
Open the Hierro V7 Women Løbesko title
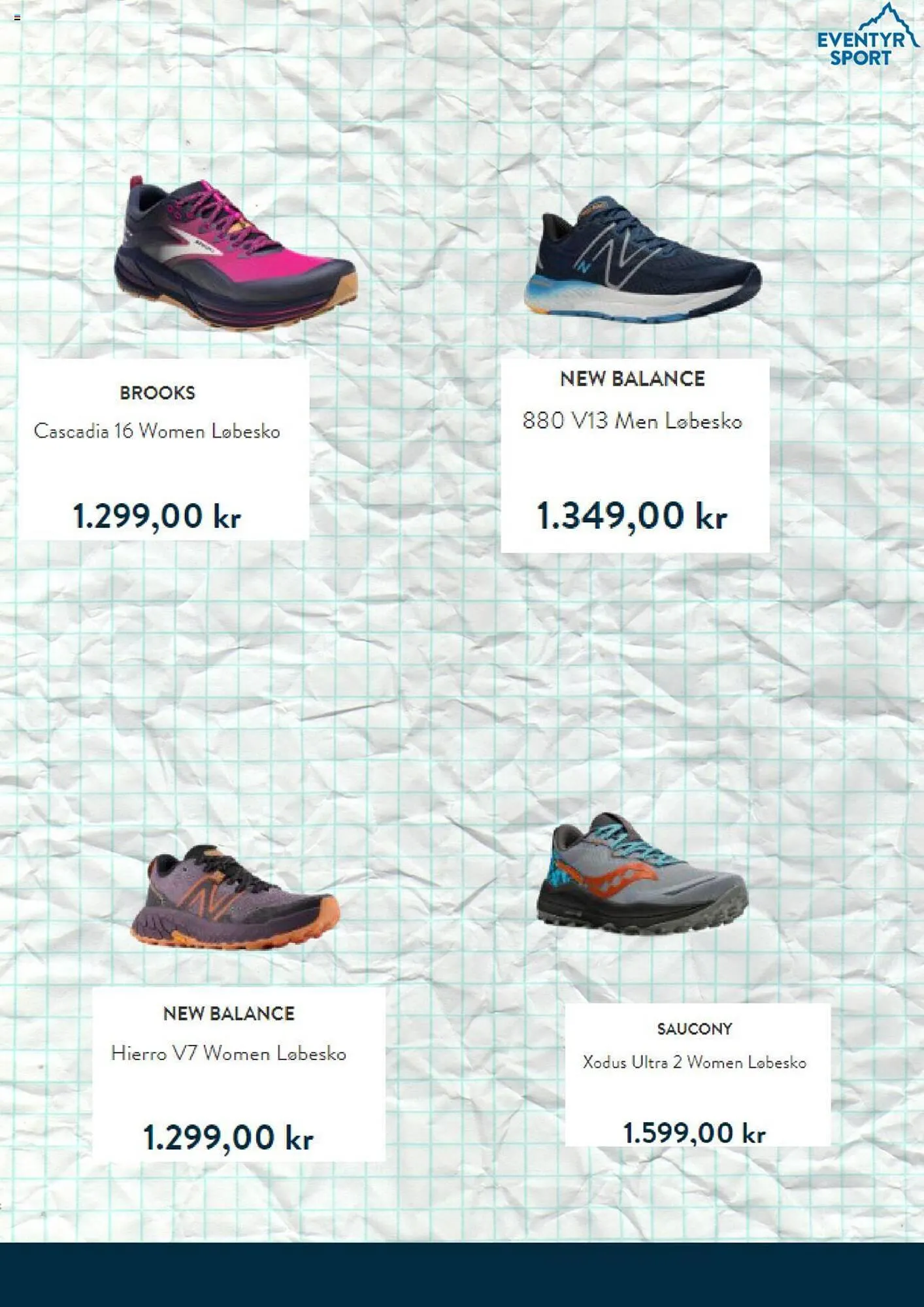click(x=229, y=1053)
